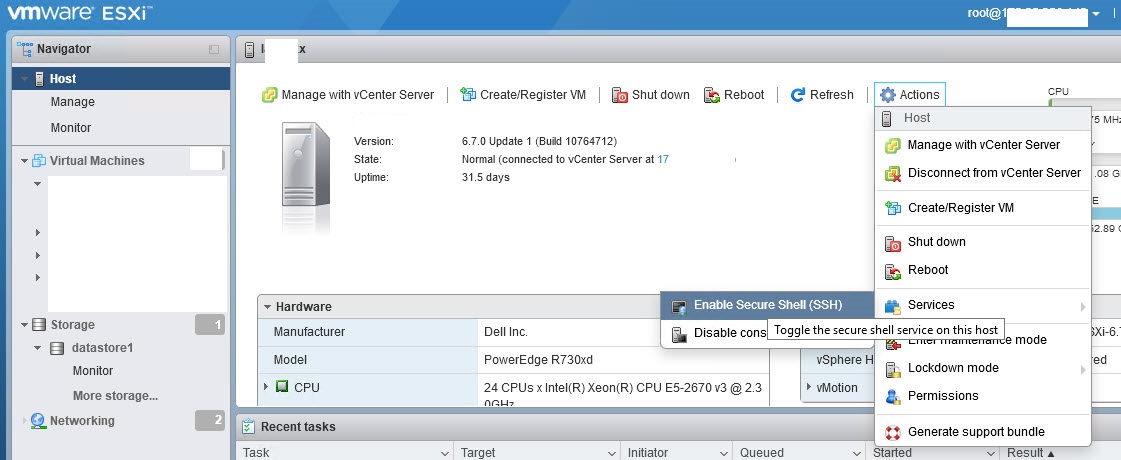Screen dimensions: 1121x460
Task: Click the Permissions icon in Actions menu
Action: coord(893,396)
